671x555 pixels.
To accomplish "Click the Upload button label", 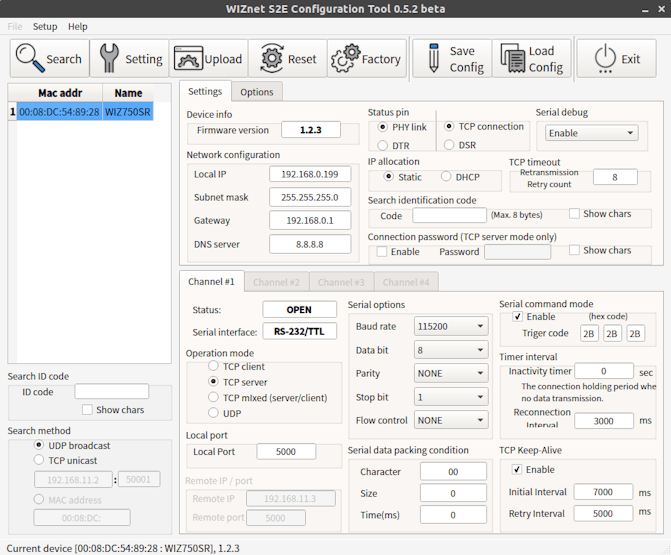I will tap(223, 59).
